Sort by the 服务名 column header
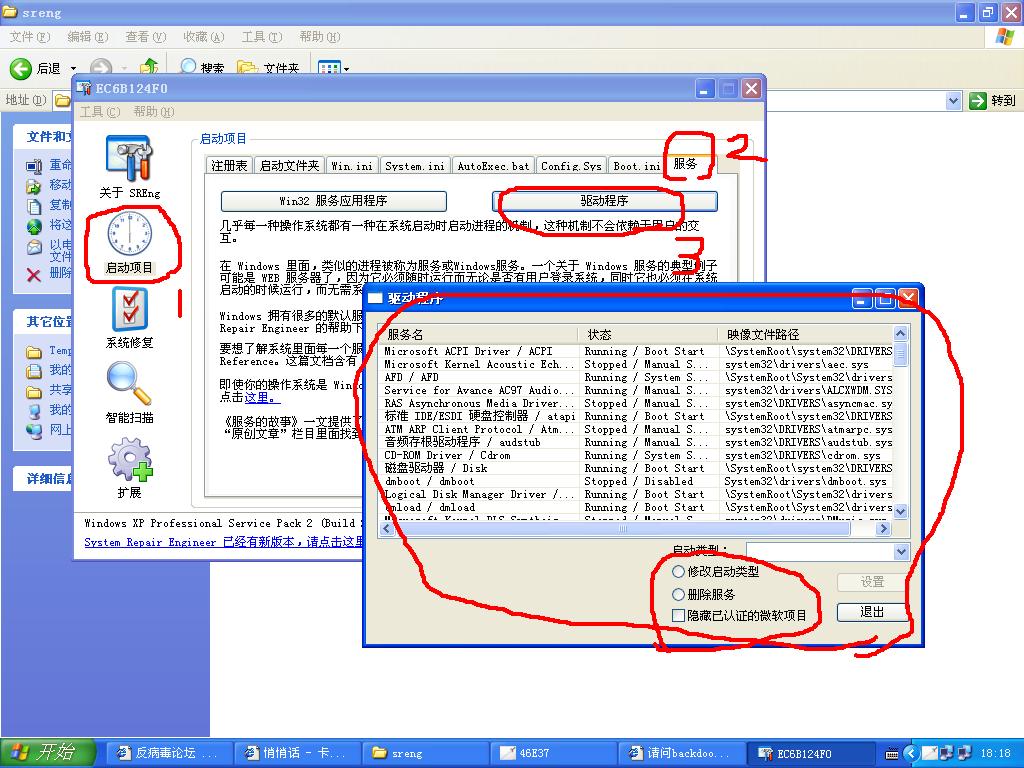1024x768 pixels. [479, 334]
